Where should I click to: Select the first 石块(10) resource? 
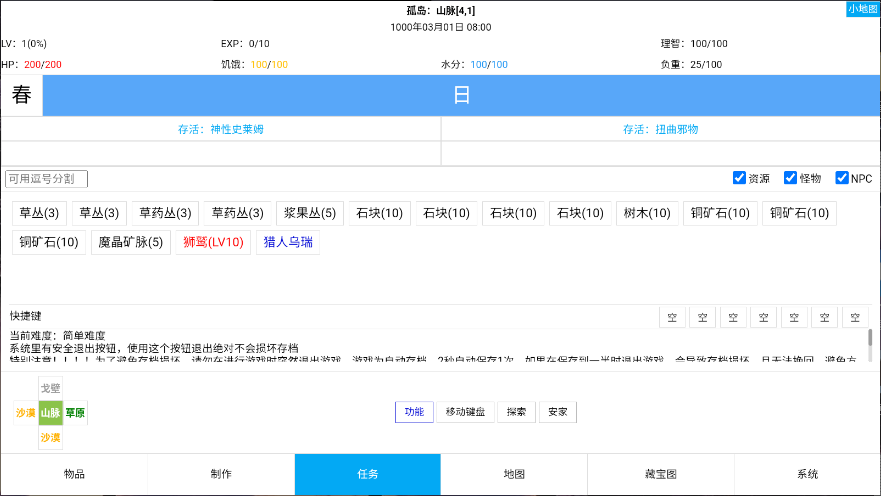(x=380, y=213)
